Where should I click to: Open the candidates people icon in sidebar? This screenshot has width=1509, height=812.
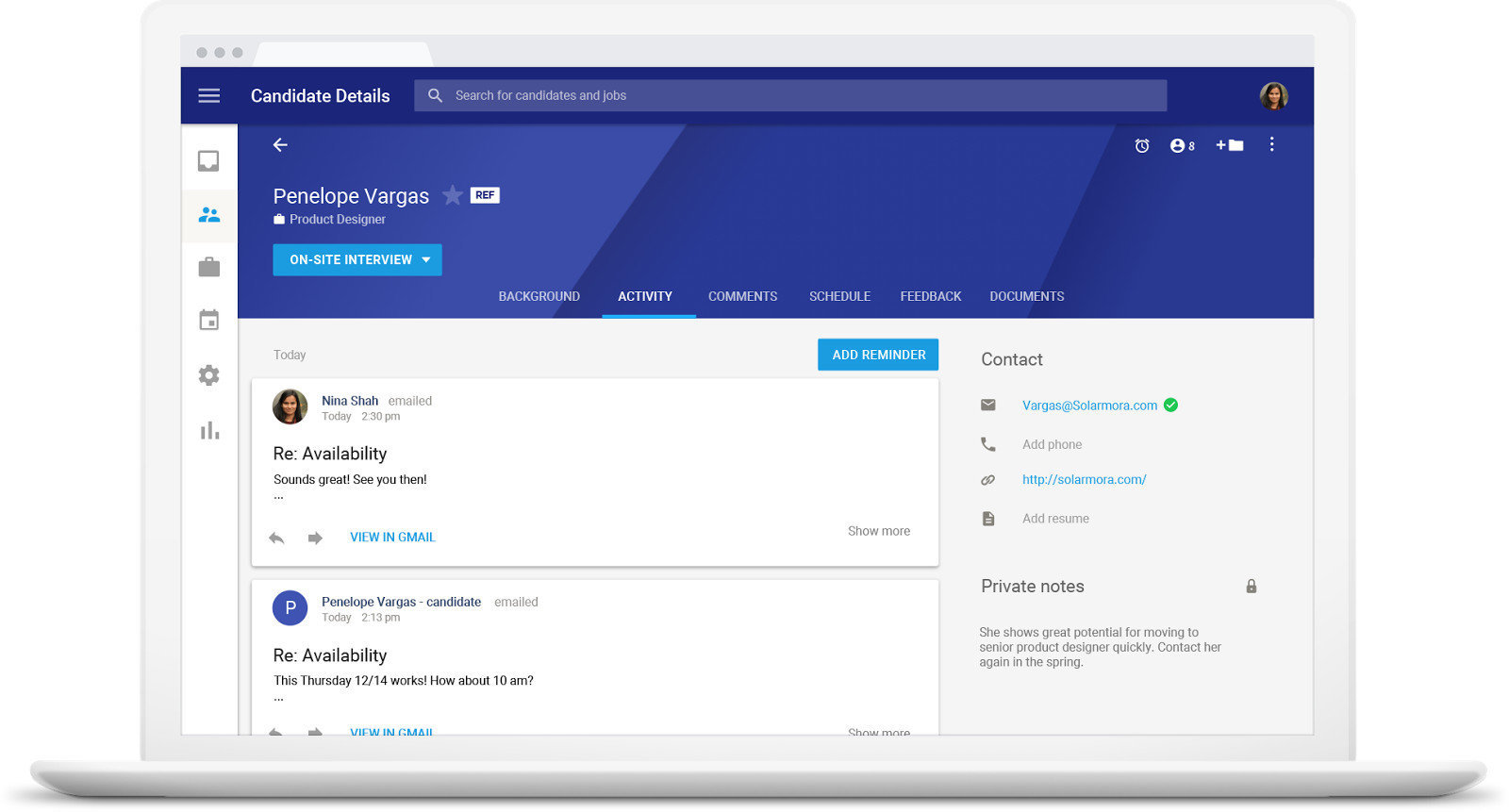click(x=209, y=215)
